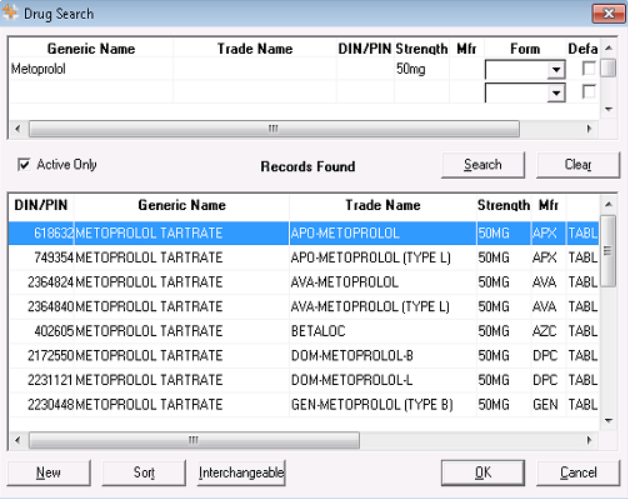Click the results list scroll up arrow
Screen dimensions: 628x499
point(609,205)
